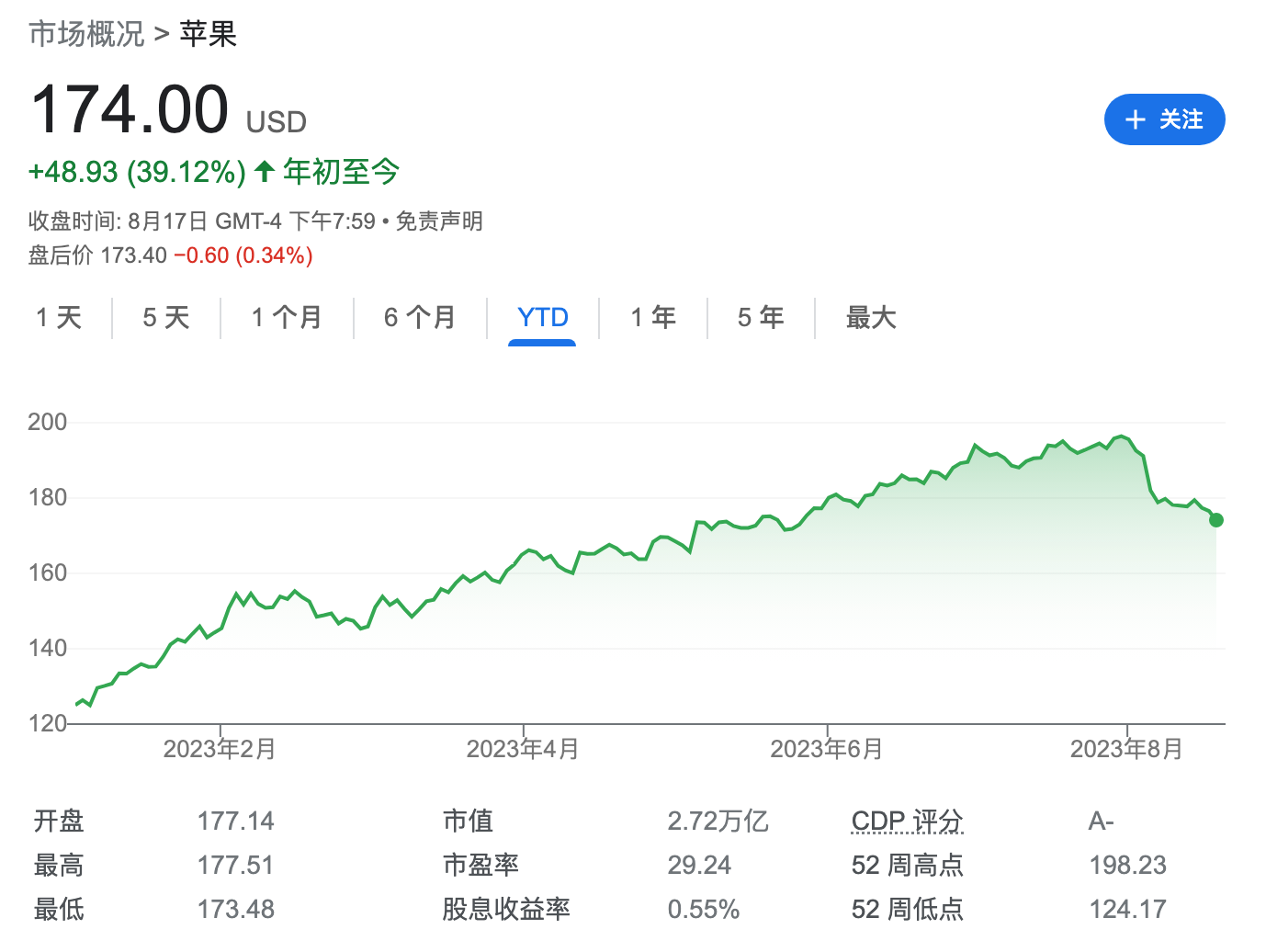Click the 52 周低点 value 124.17
The image size is (1266, 952).
1128,909
